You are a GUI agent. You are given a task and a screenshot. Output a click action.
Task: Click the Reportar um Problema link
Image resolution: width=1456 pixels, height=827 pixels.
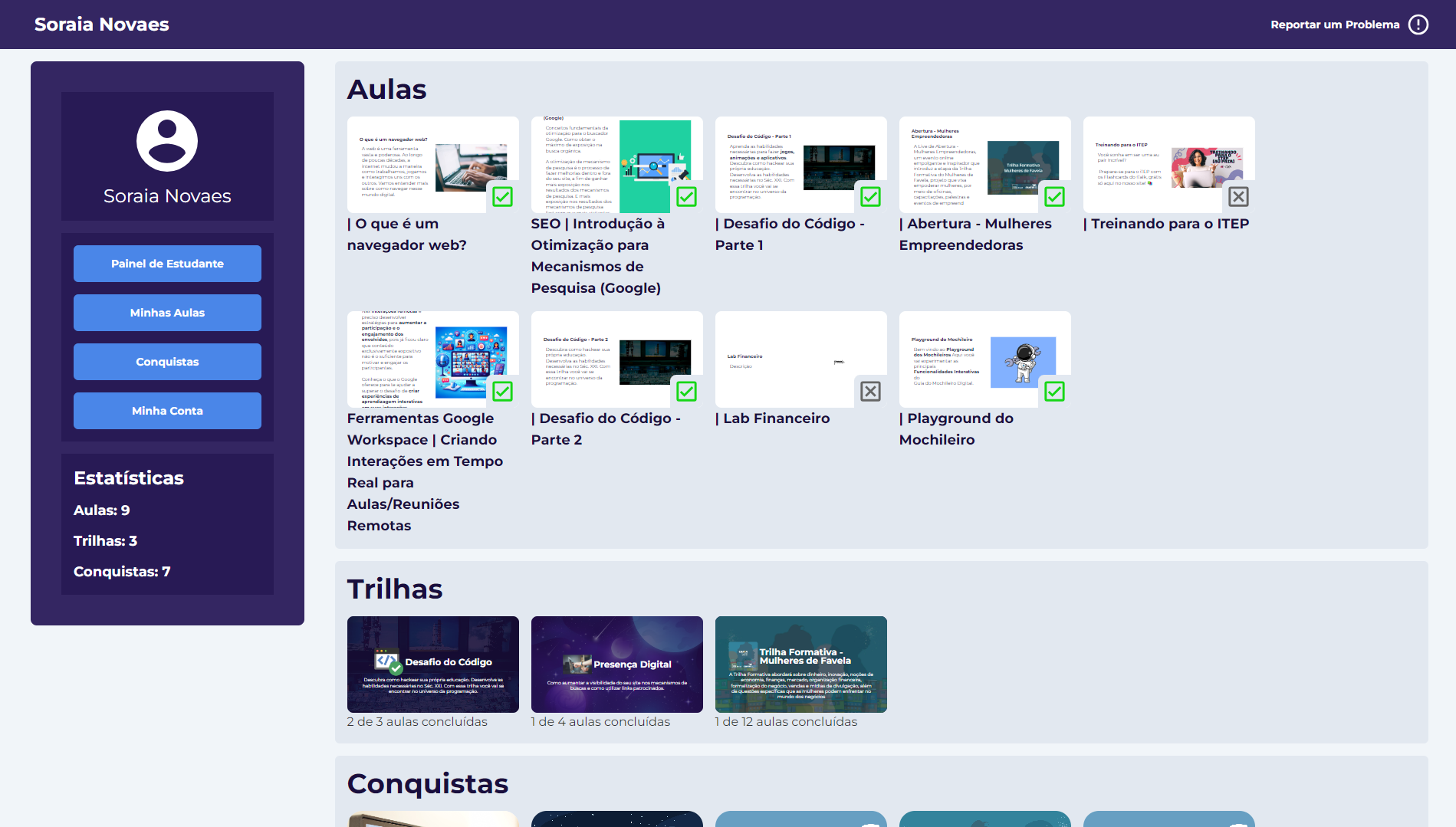click(x=1336, y=24)
